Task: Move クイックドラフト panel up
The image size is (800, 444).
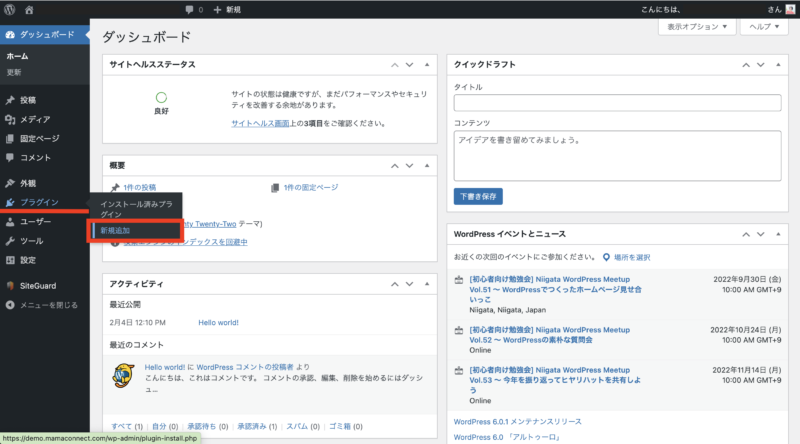Action: coord(746,65)
